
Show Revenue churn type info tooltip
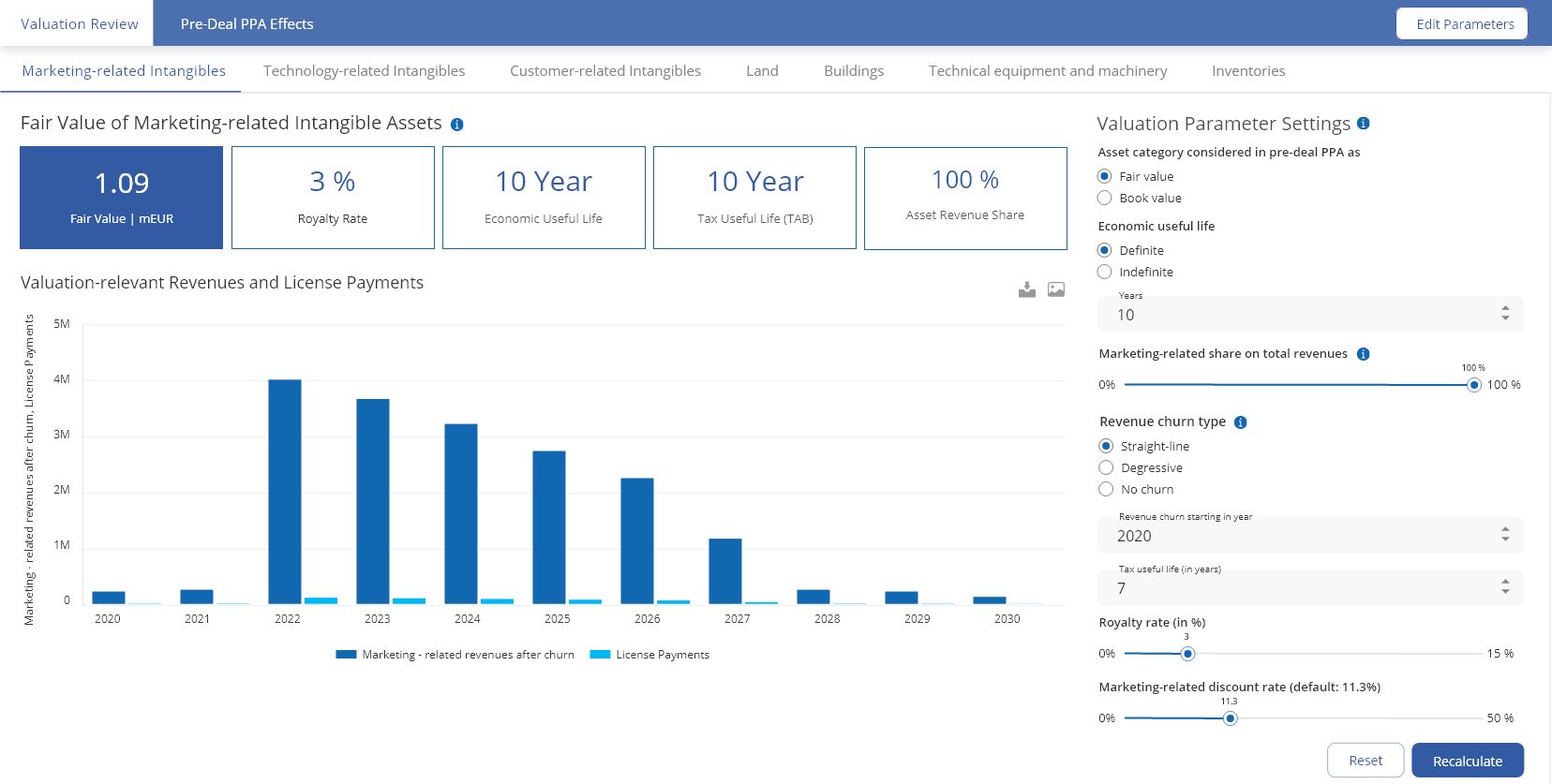1241,422
